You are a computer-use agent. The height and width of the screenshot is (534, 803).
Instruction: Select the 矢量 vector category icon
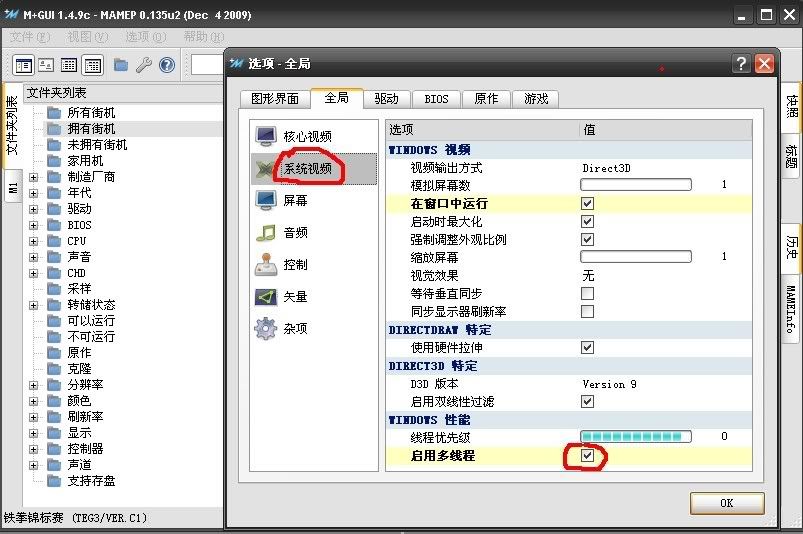click(x=266, y=296)
